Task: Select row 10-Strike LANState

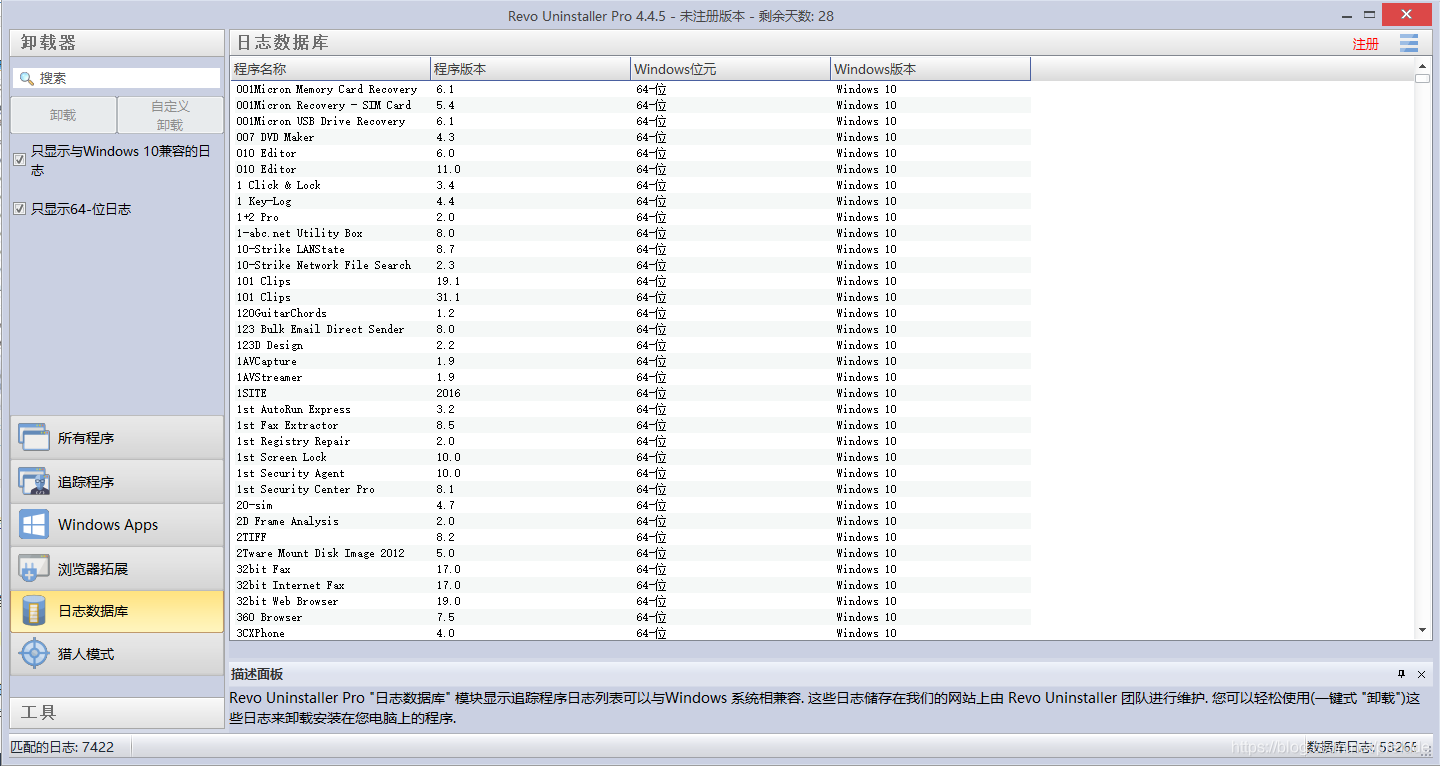Action: pos(630,249)
